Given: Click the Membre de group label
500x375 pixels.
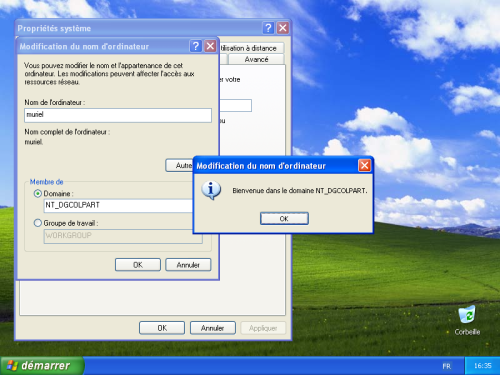Looking at the screenshot, I should click(x=46, y=182).
